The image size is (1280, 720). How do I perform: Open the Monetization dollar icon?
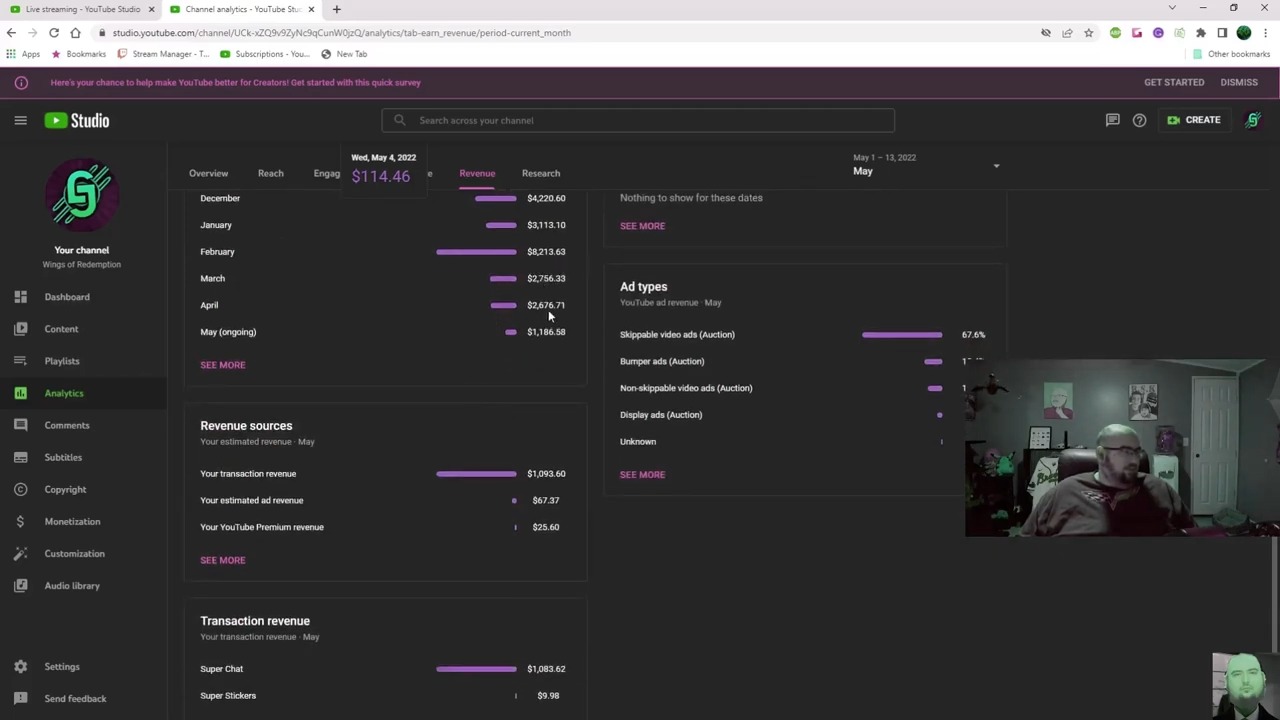(20, 521)
